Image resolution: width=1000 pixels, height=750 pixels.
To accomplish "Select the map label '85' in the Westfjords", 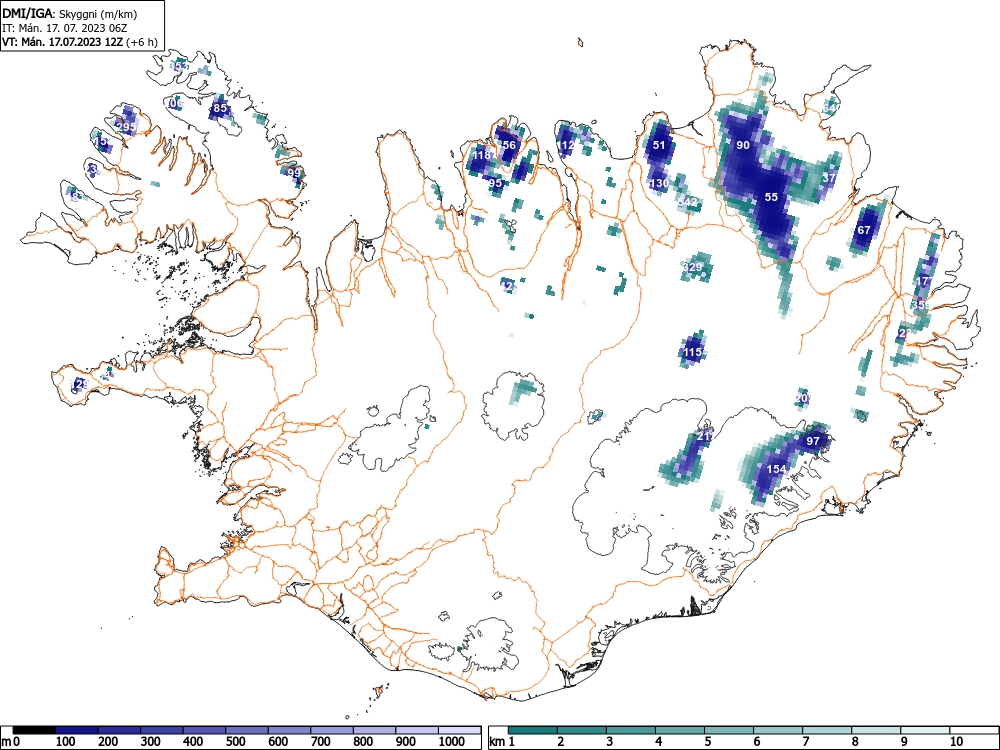I will pyautogui.click(x=220, y=108).
